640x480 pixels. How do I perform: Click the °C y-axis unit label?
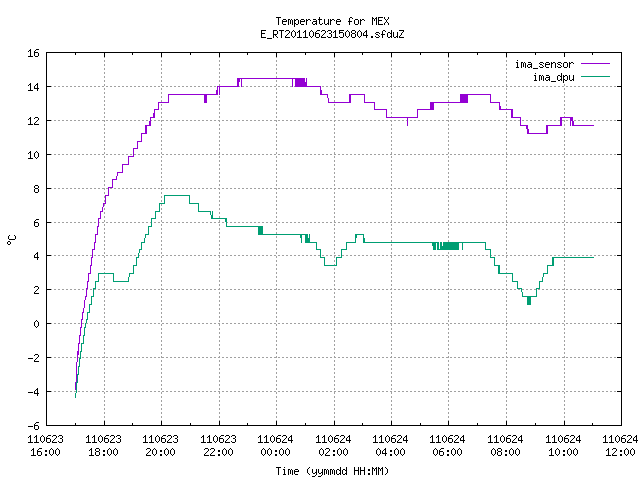[x=11, y=240]
